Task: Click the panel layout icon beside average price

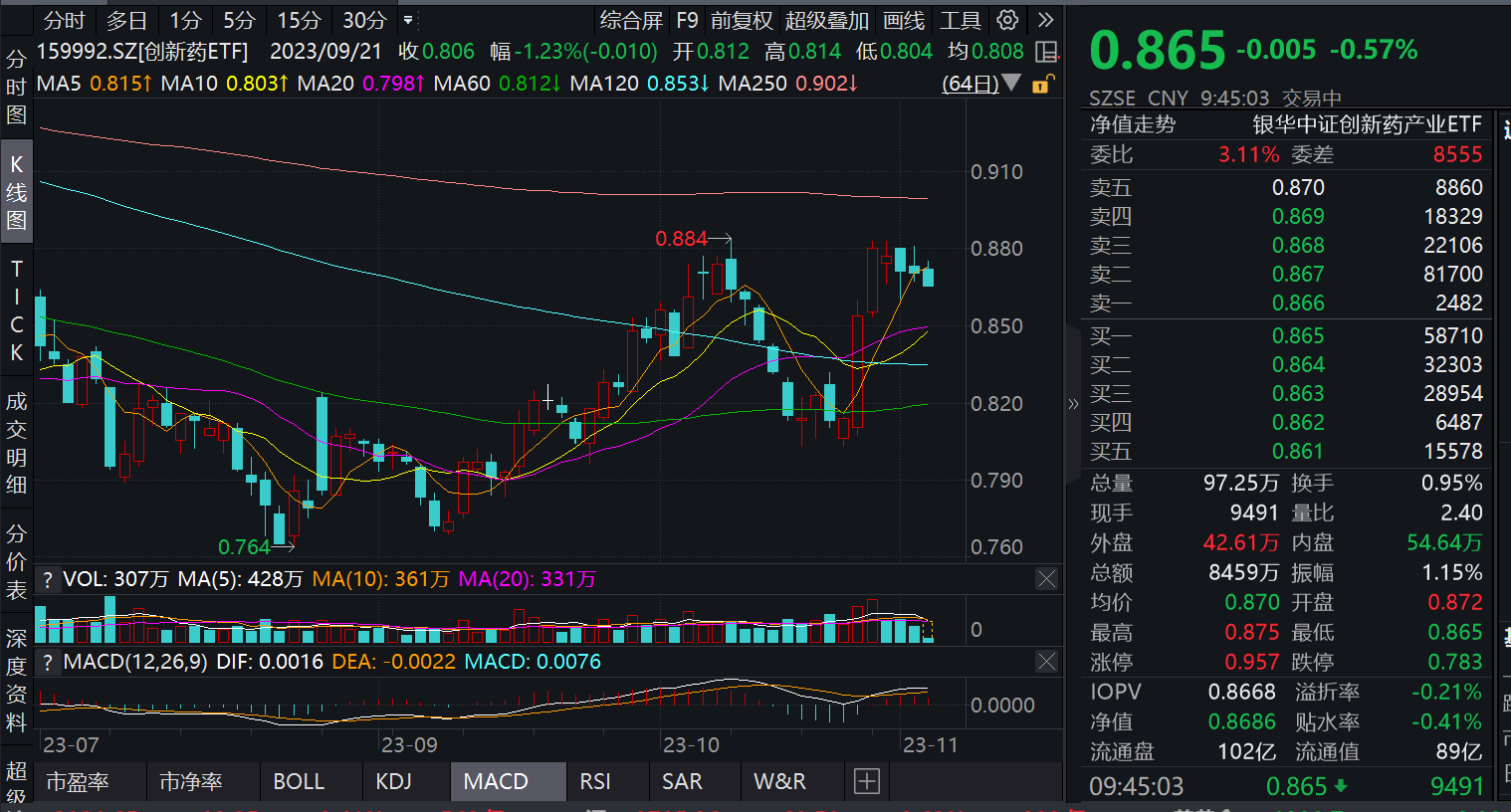Action: 1046,52
